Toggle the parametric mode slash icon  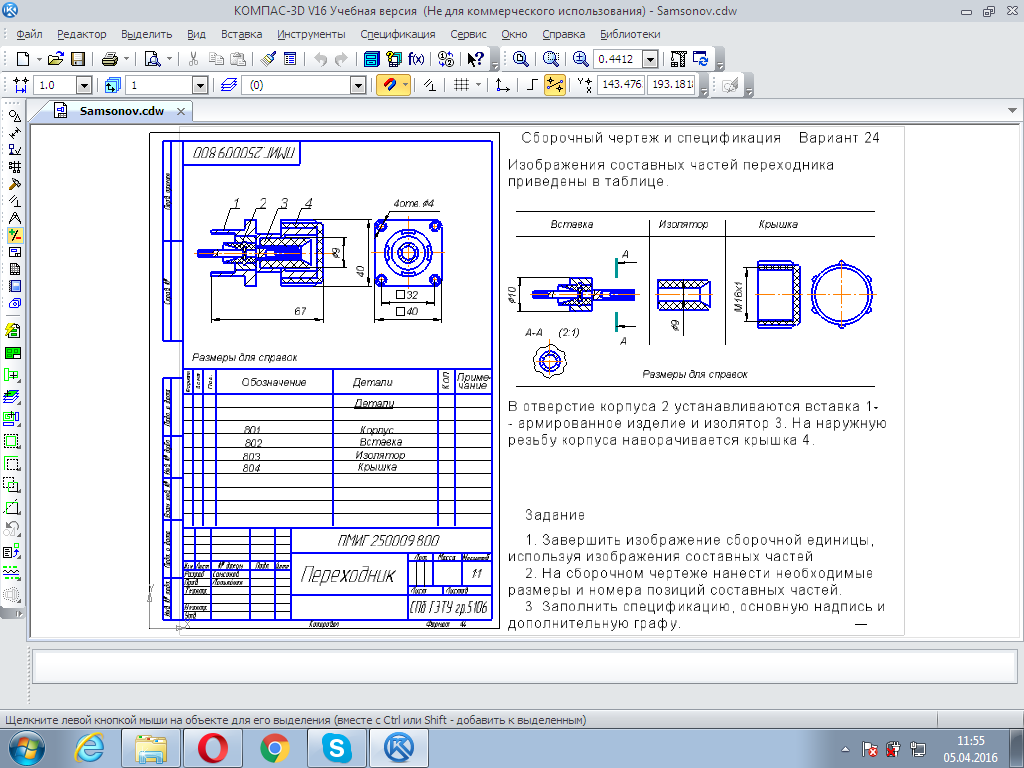(430, 85)
